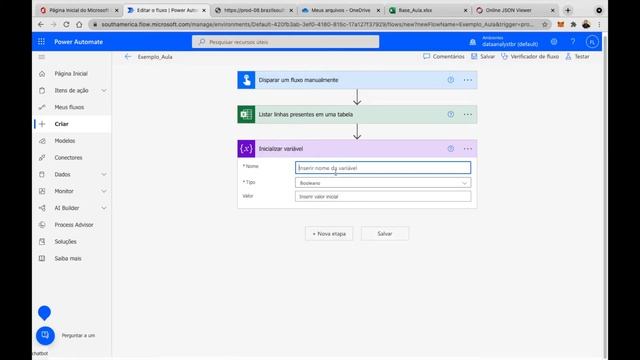The height and width of the screenshot is (360, 640).
Task: Click the back arrow beside Exemplo_Aula
Action: [x=128, y=57]
